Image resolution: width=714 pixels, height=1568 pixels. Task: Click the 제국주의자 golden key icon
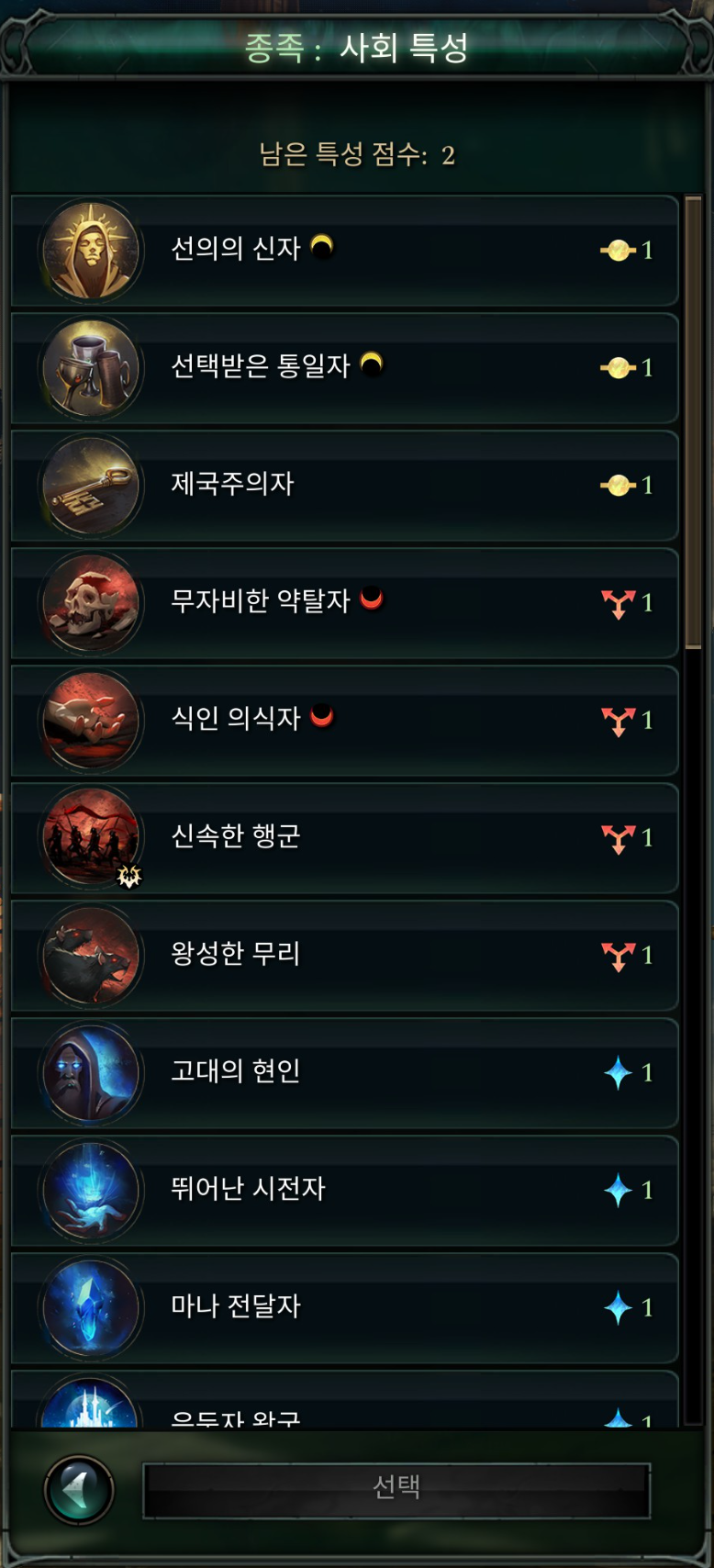pyautogui.click(x=91, y=486)
